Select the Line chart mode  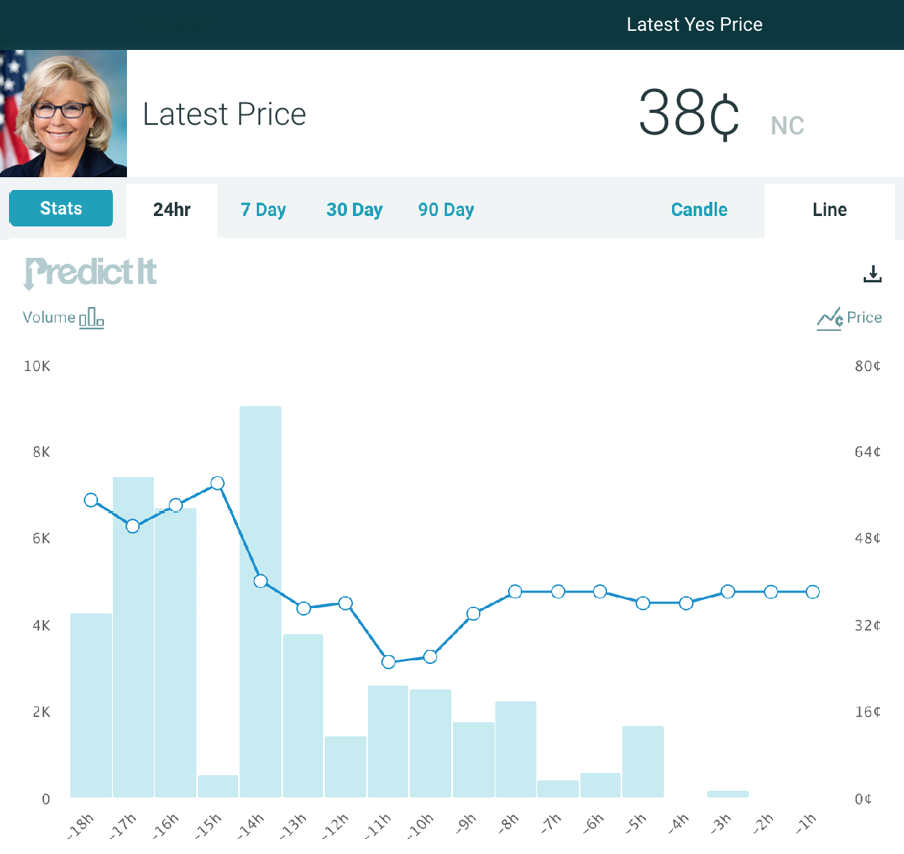tap(829, 210)
